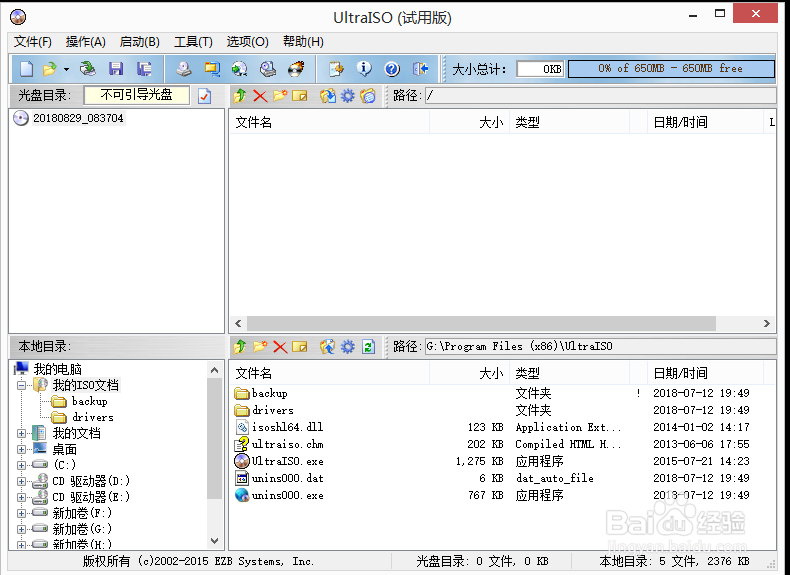
Task: Click the Up folder icon in the disc toolbar
Action: click(x=240, y=95)
